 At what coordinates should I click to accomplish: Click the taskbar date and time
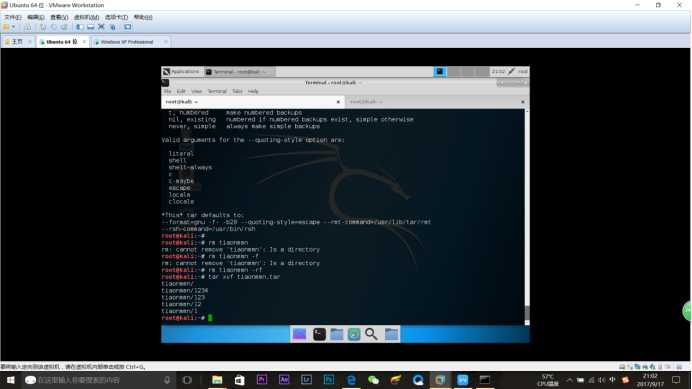650,380
